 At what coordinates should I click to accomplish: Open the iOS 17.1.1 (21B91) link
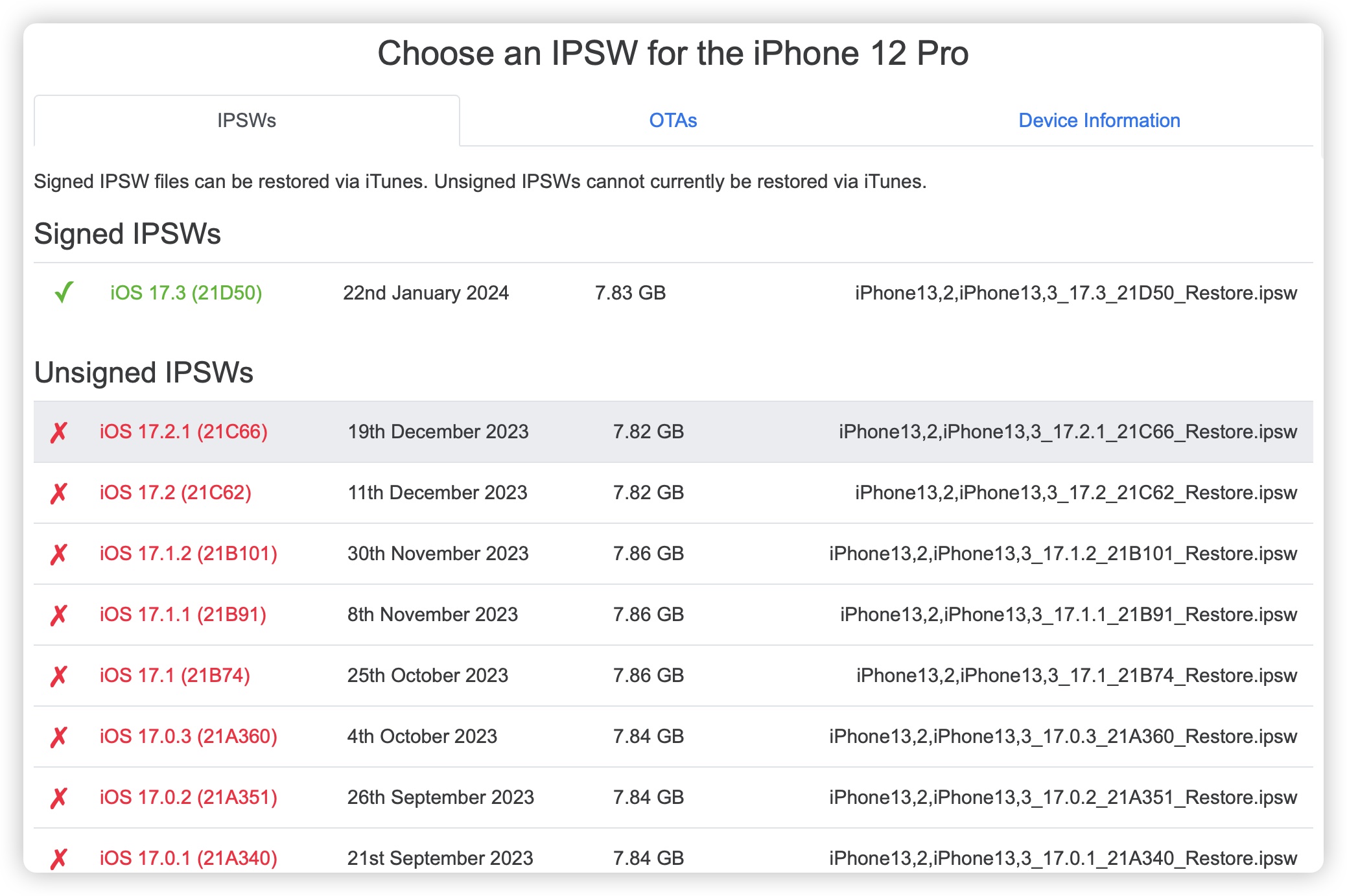tap(183, 615)
